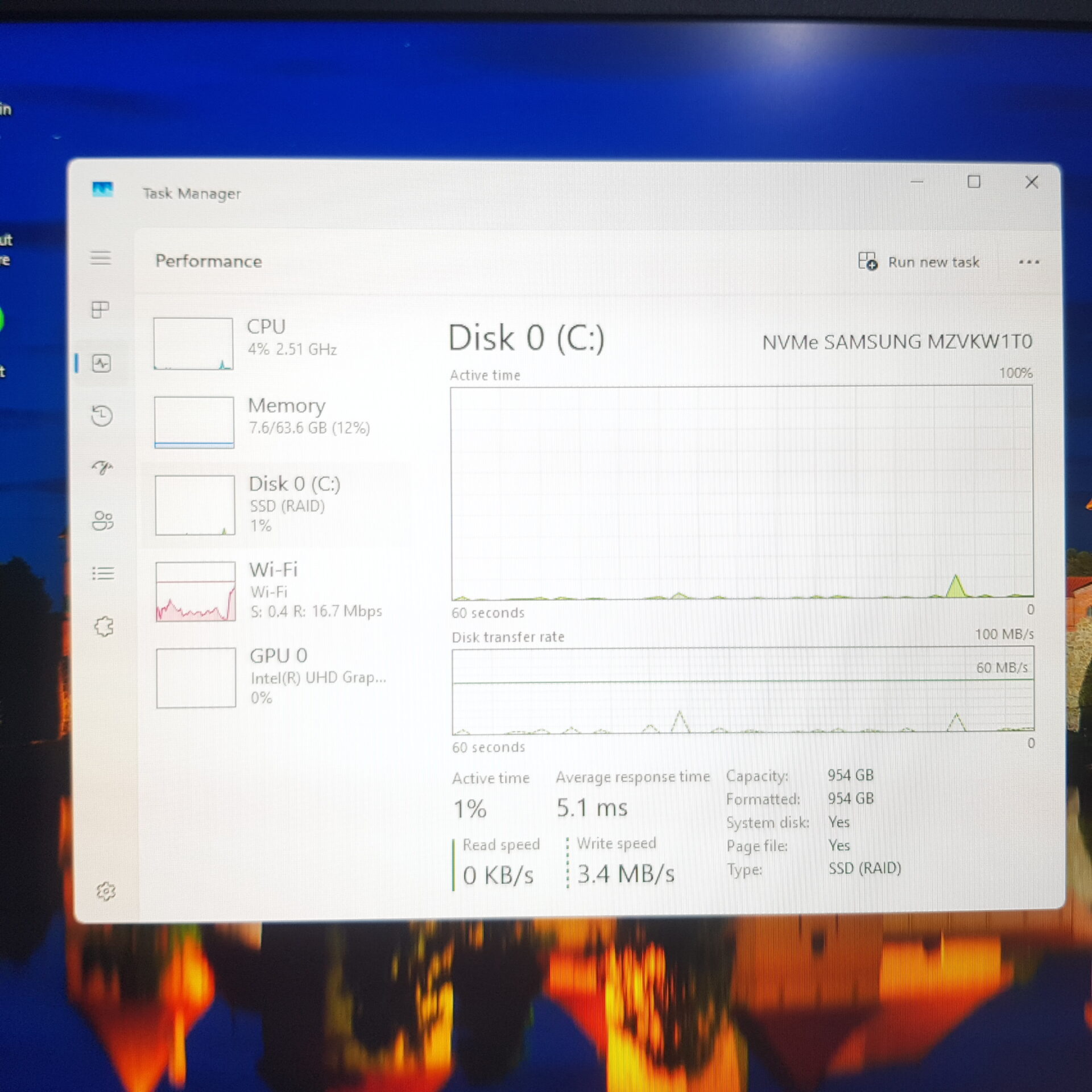
Task: Open the Services page puzzle icon
Action: click(104, 627)
